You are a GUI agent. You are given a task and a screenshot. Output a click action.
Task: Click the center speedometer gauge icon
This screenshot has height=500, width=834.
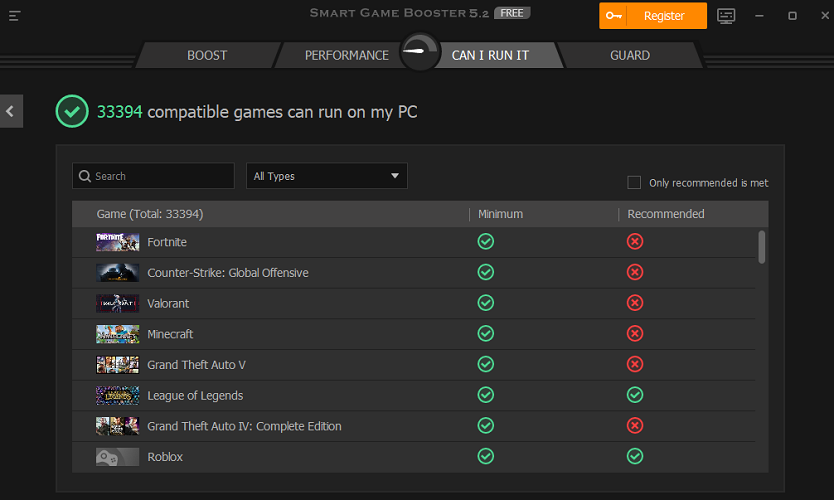click(420, 52)
